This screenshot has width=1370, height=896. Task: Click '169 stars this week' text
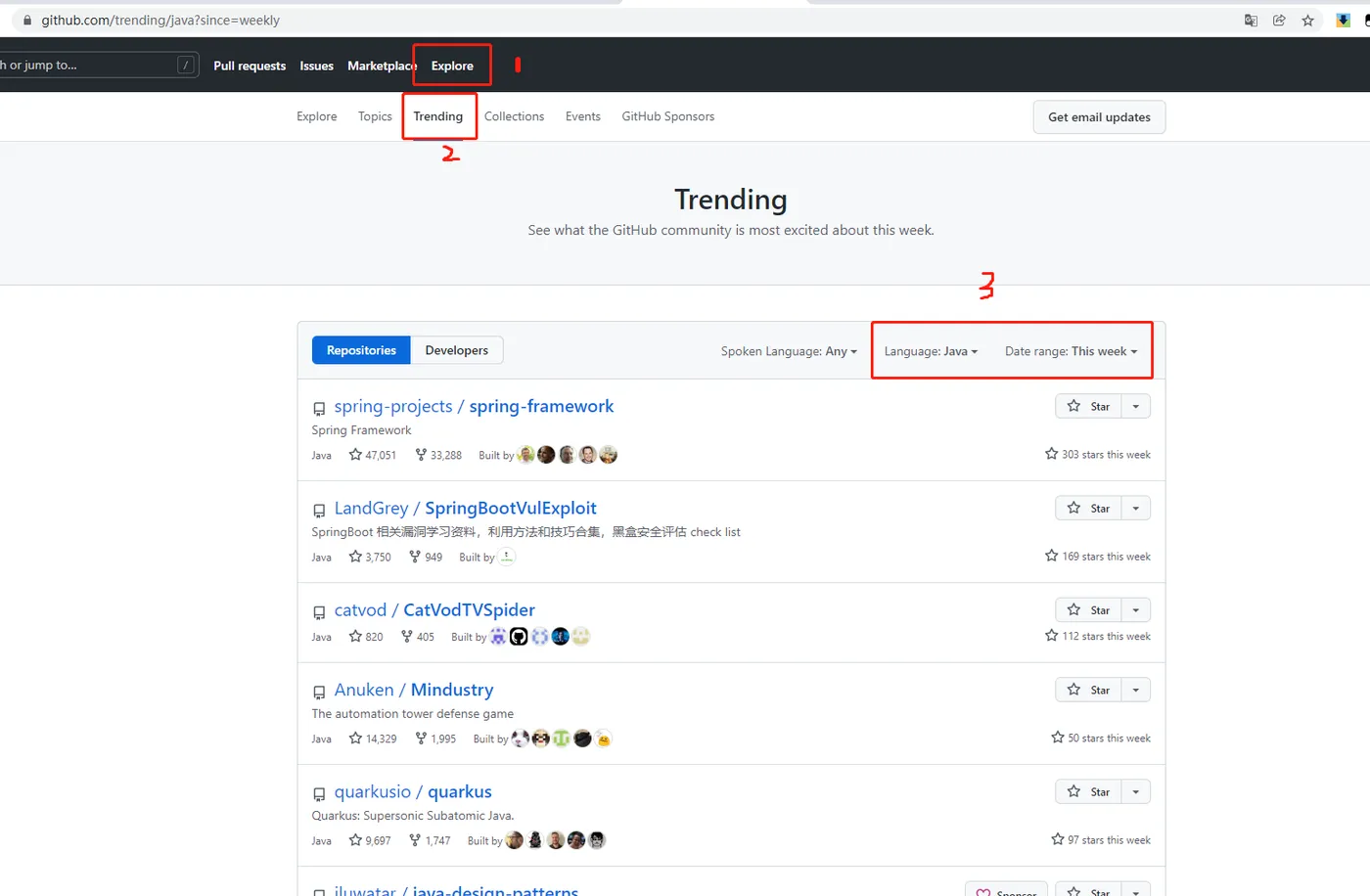(x=1098, y=556)
